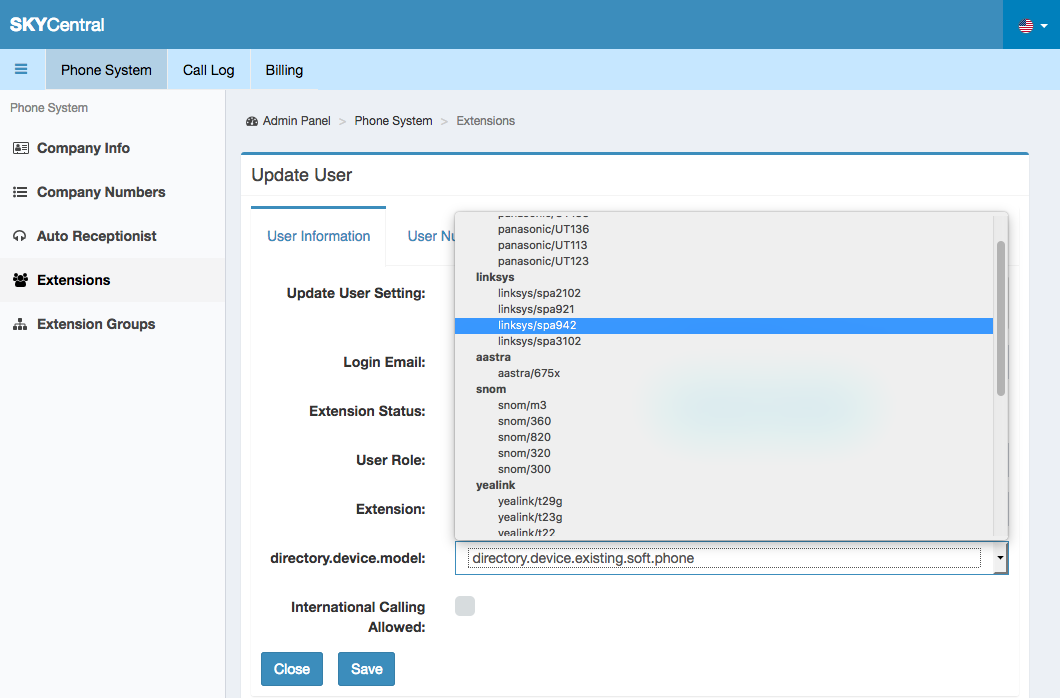Go to Phone System breadcrumb link
This screenshot has width=1060, height=698.
[x=393, y=121]
